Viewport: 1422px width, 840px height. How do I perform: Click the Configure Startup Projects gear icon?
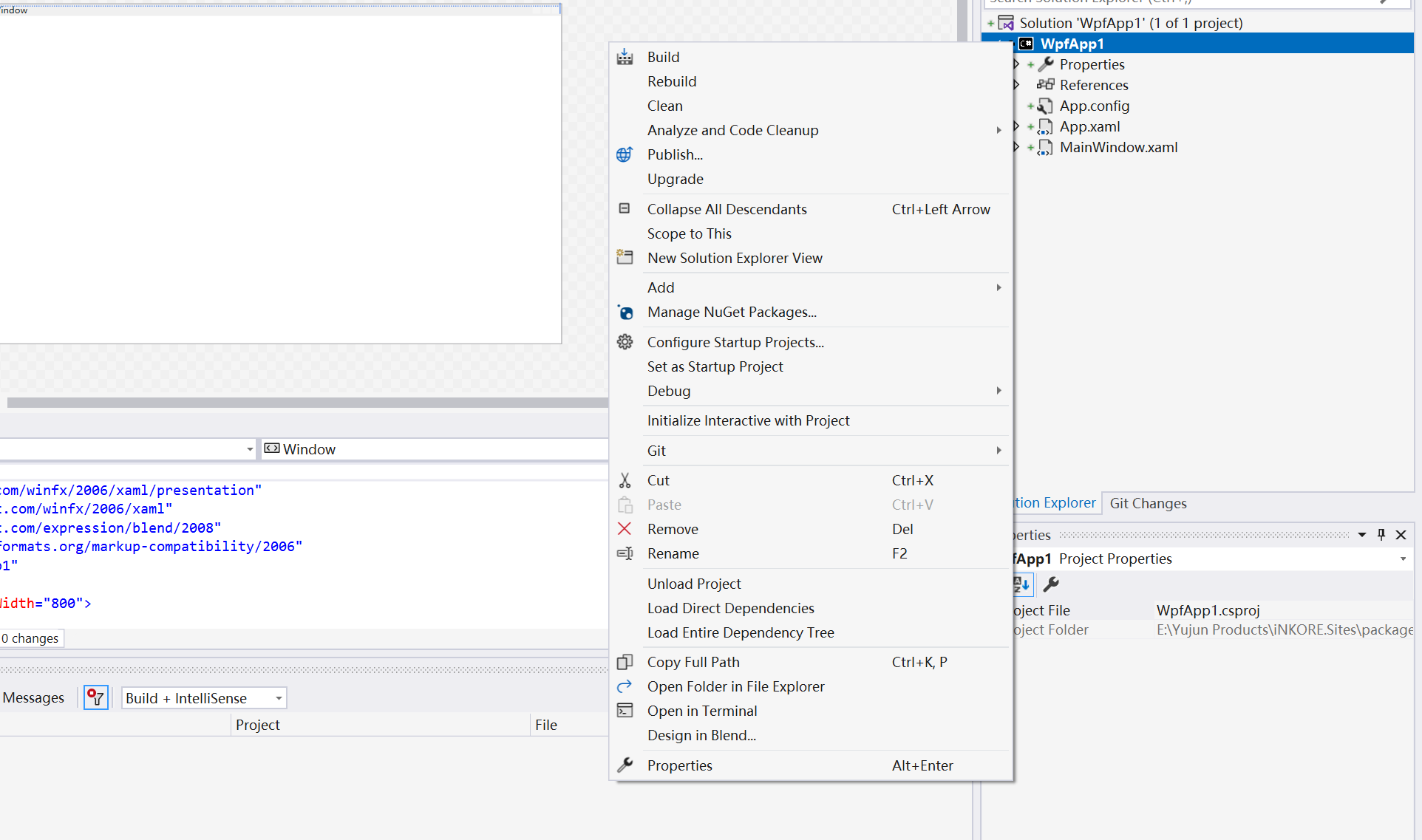click(x=625, y=342)
